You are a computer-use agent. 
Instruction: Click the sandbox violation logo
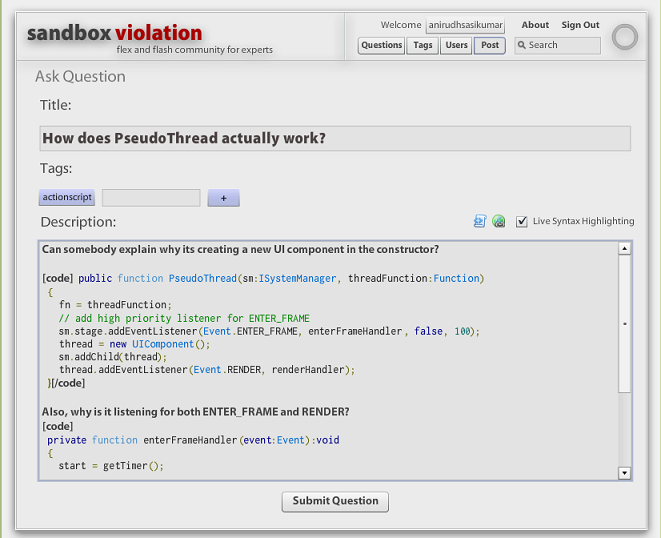pos(115,33)
